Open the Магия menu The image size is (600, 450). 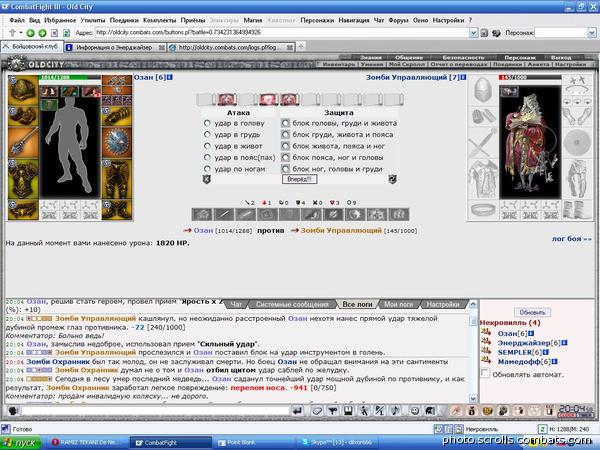tap(253, 20)
